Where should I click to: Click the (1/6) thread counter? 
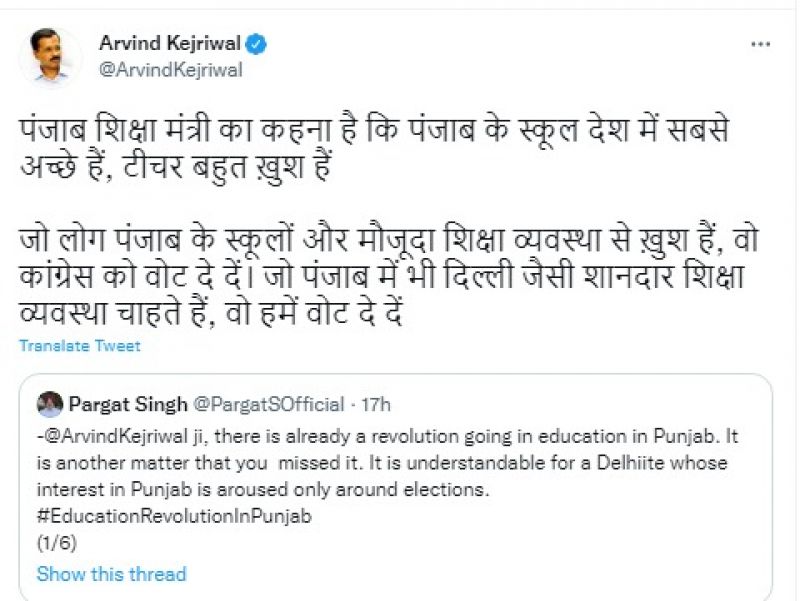pyautogui.click(x=56, y=543)
